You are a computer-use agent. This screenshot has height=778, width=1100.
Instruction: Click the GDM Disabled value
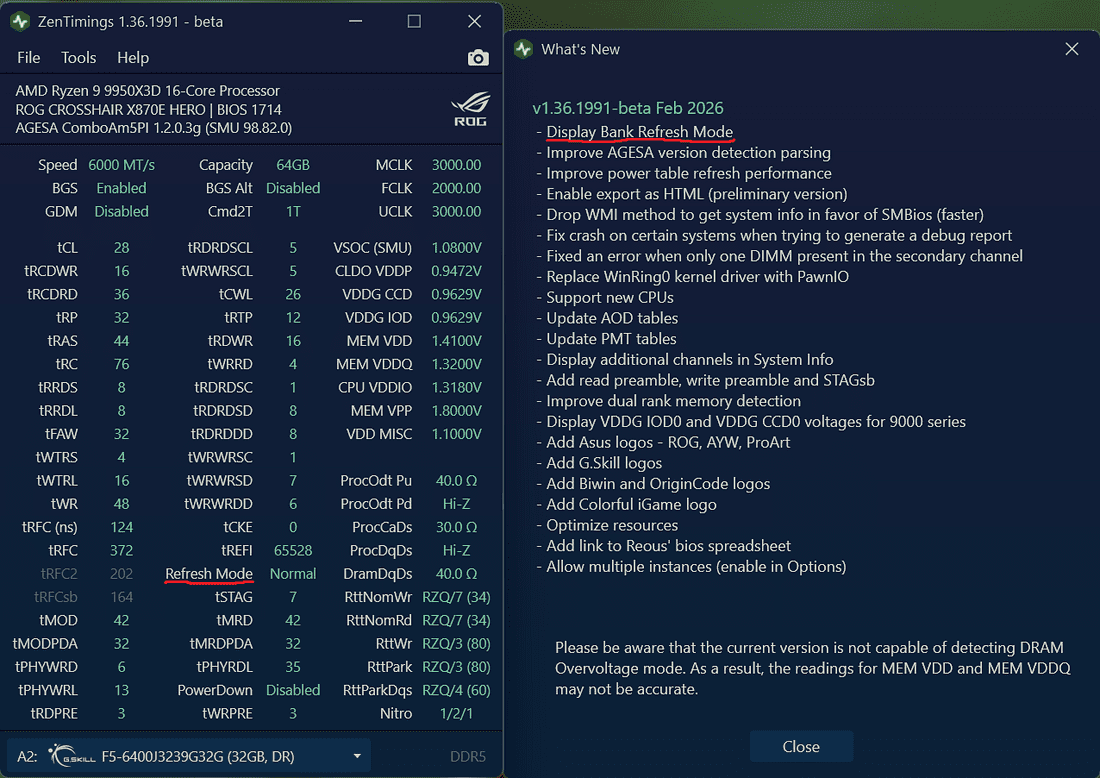tap(121, 211)
